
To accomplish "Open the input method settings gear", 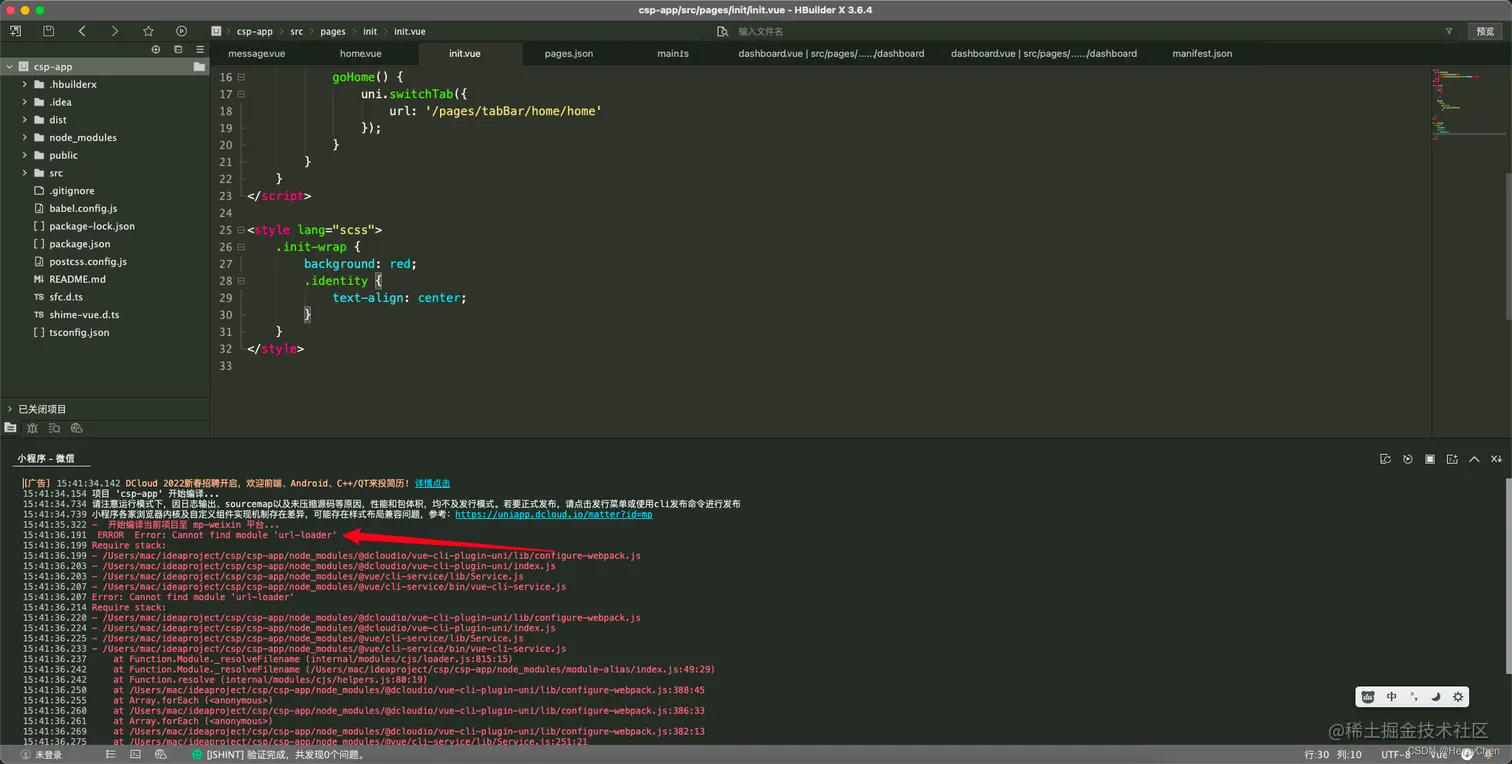I will click(x=1458, y=697).
